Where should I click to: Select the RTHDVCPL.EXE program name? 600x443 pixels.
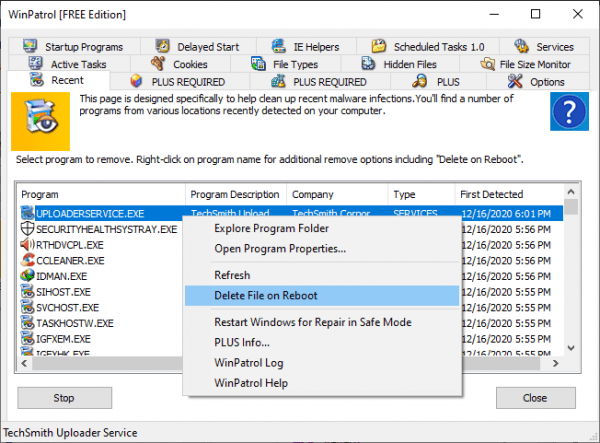click(70, 245)
